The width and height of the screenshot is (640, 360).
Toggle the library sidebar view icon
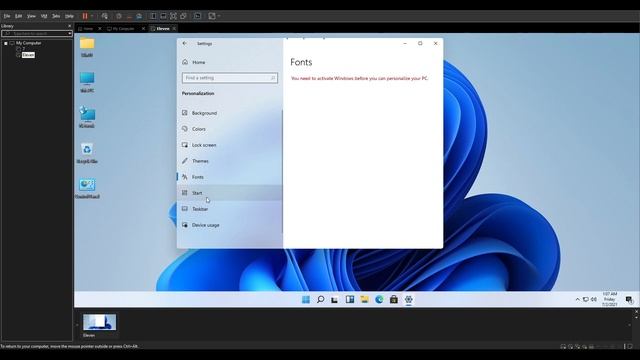153,16
